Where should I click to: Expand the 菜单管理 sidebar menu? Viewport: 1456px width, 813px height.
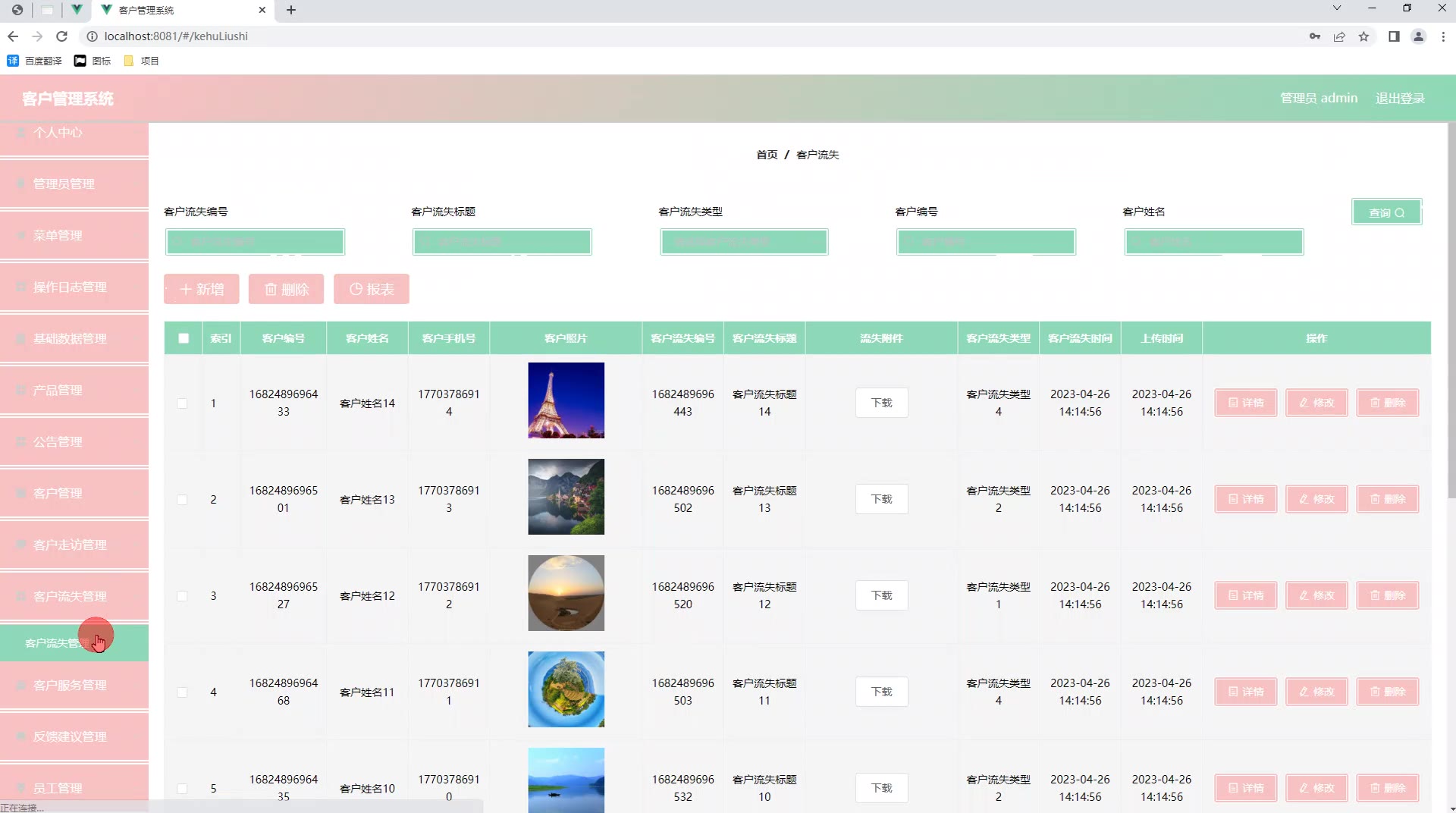click(x=74, y=235)
